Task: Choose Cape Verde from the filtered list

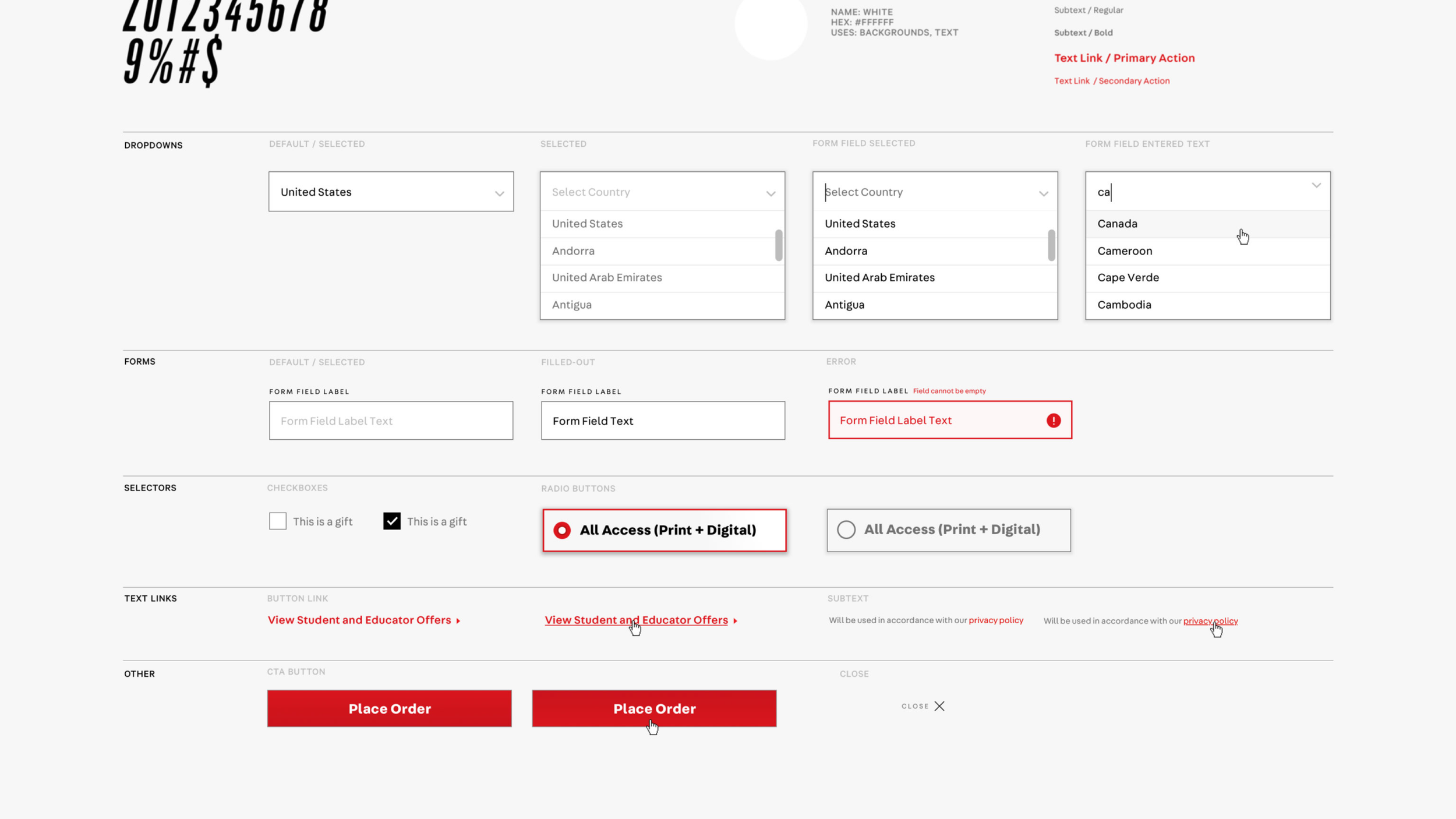Action: point(1128,278)
